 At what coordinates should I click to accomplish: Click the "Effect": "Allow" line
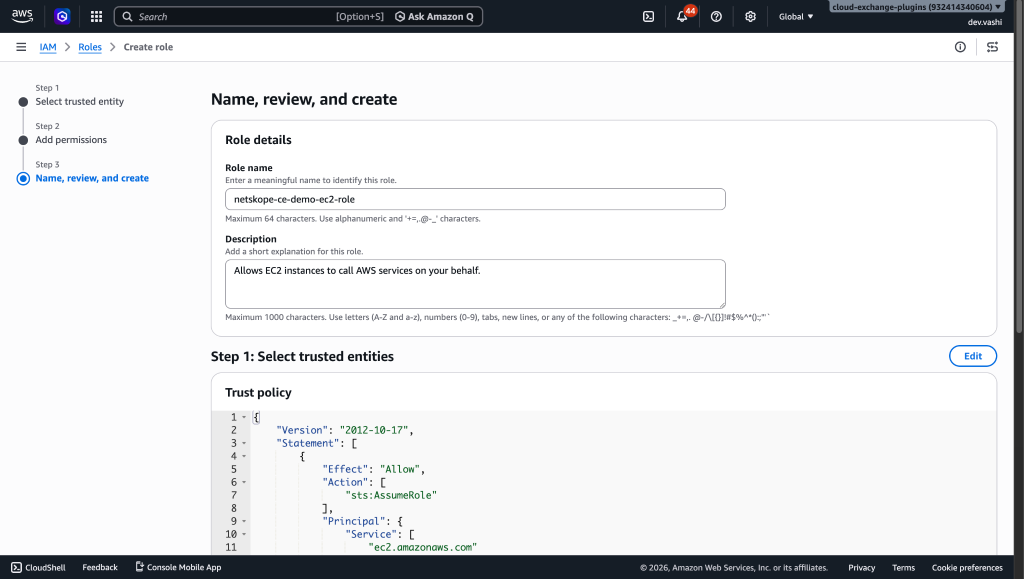point(374,469)
